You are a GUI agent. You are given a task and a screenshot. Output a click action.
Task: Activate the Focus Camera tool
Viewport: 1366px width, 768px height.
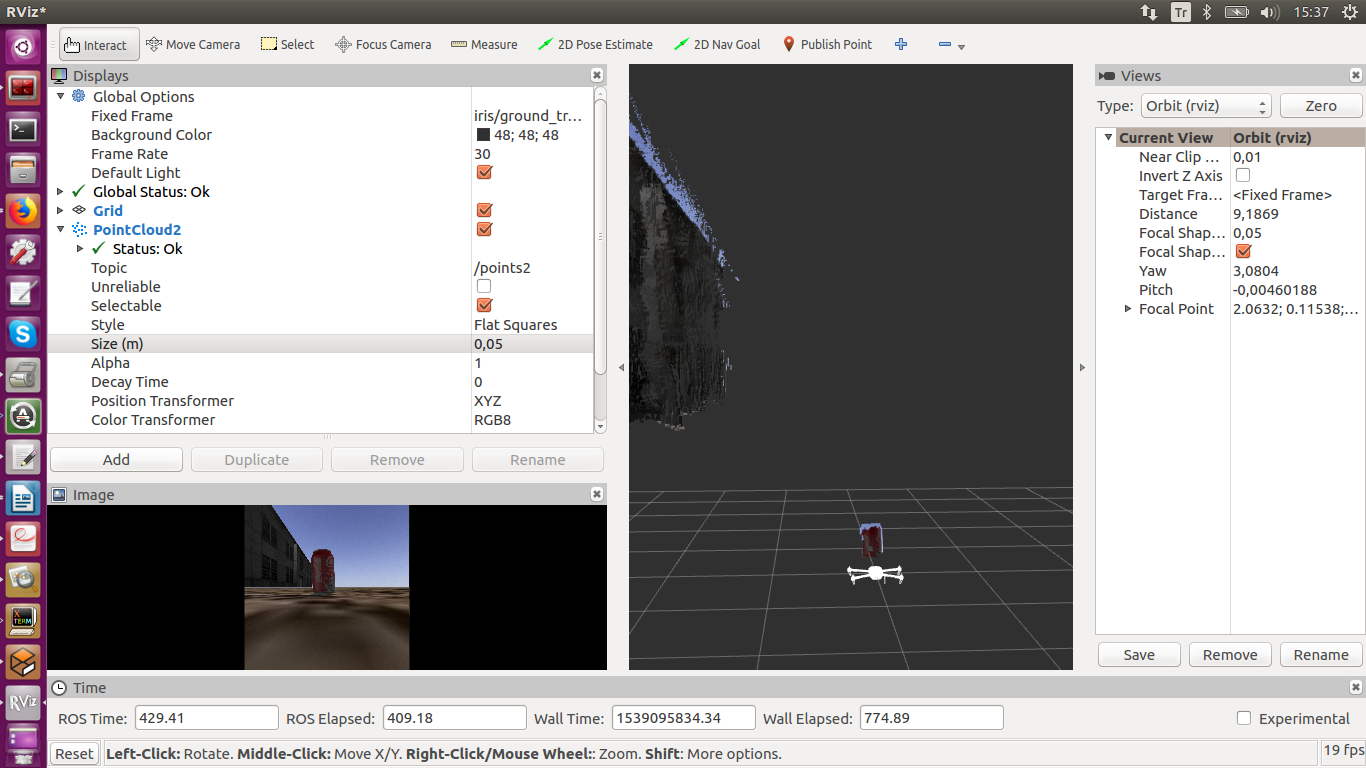coord(383,44)
